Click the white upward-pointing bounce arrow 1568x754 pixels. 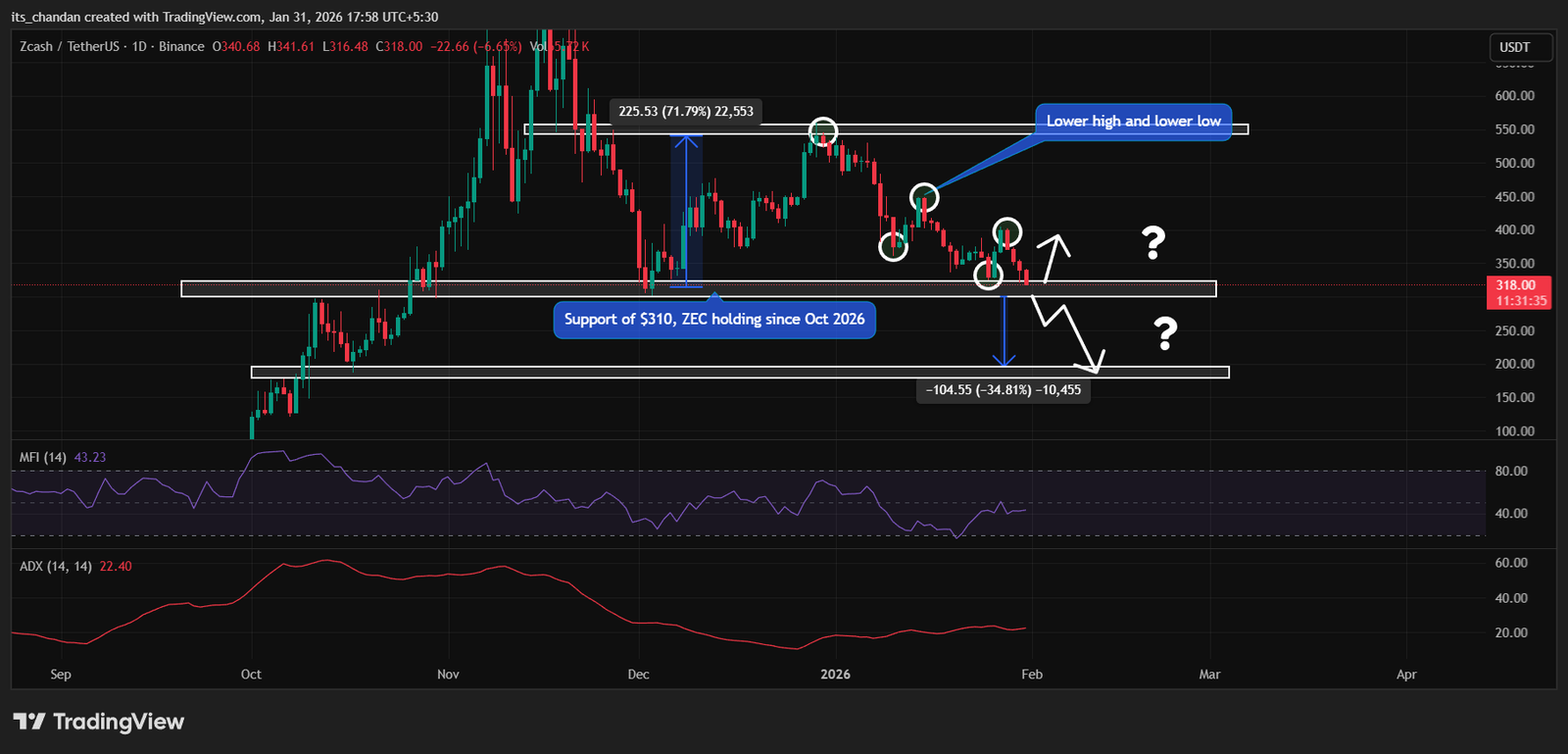coord(1054,255)
